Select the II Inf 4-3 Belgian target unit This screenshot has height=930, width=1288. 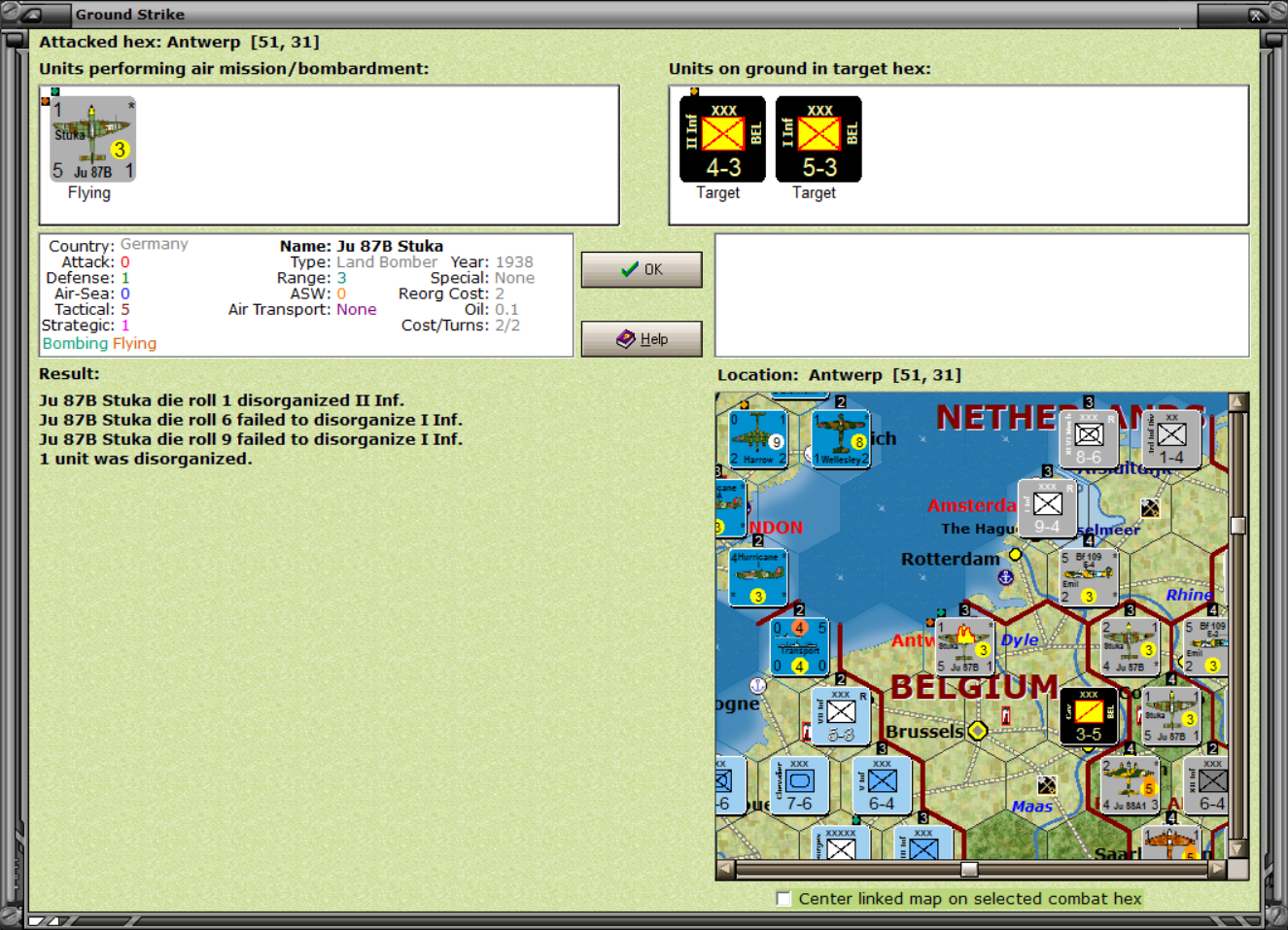pyautogui.click(x=722, y=139)
